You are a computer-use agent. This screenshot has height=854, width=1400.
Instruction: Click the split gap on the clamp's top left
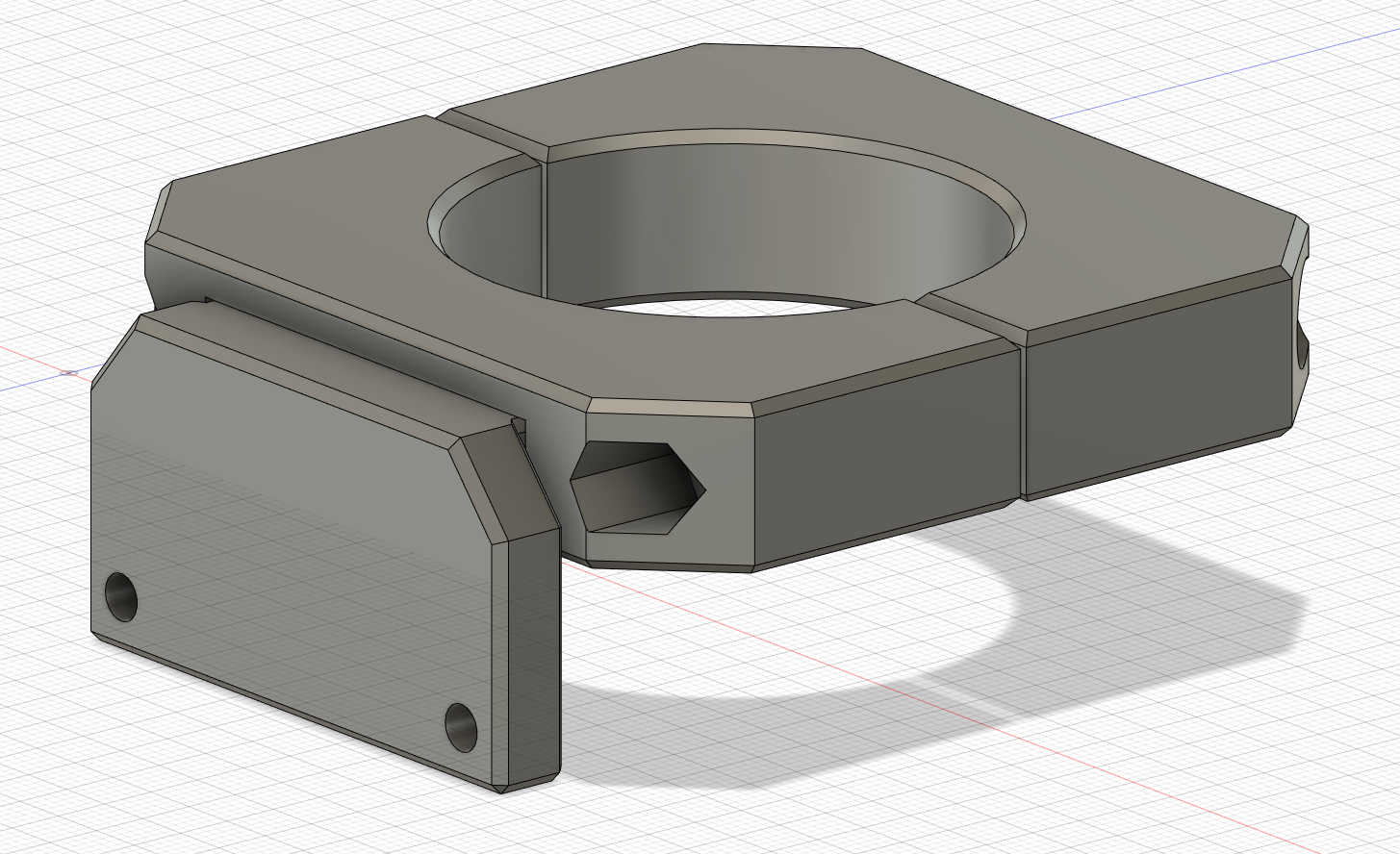click(x=489, y=137)
